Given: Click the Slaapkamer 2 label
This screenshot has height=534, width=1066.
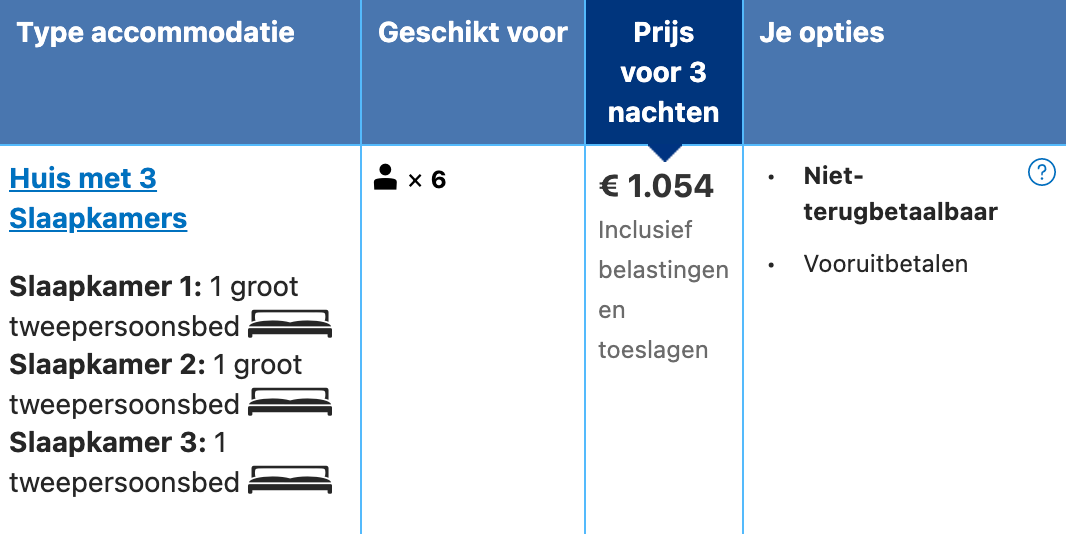Looking at the screenshot, I should click(x=107, y=365).
